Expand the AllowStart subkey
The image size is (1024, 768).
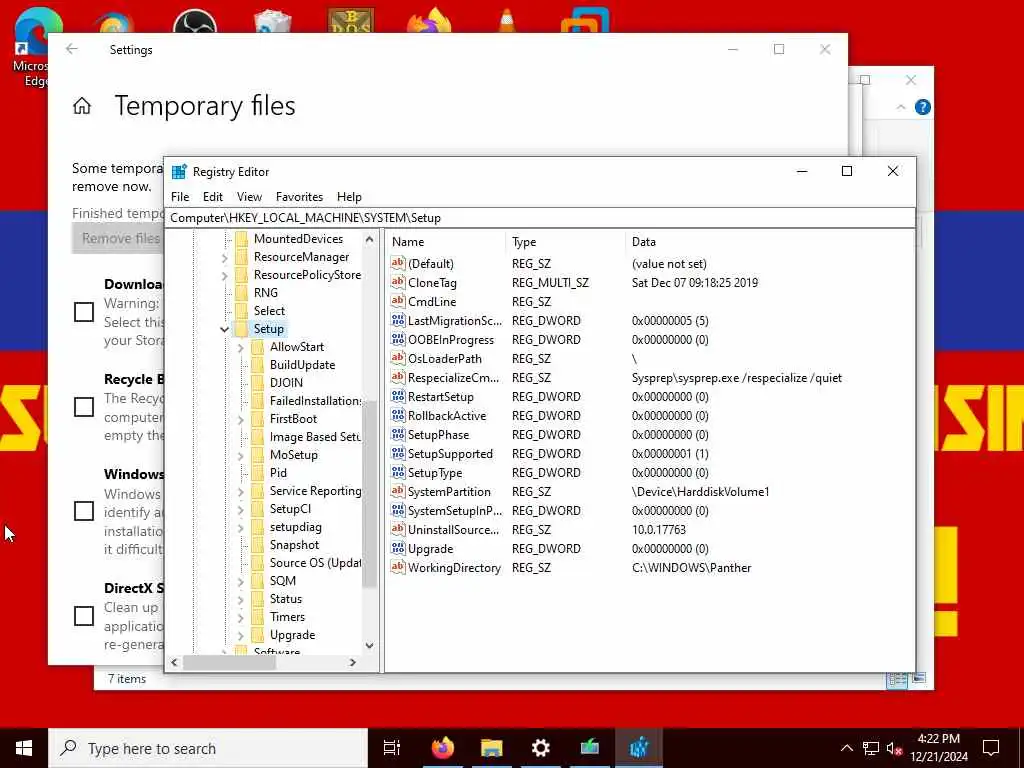click(x=240, y=347)
